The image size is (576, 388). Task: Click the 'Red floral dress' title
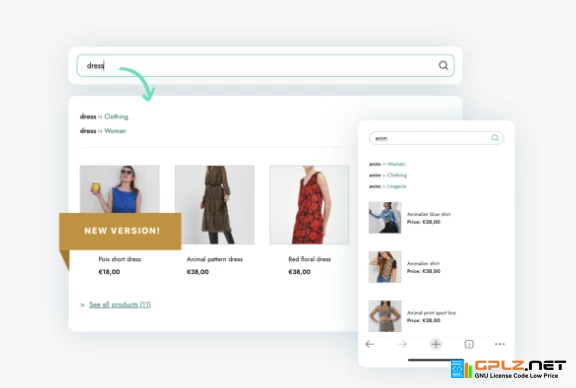[309, 259]
